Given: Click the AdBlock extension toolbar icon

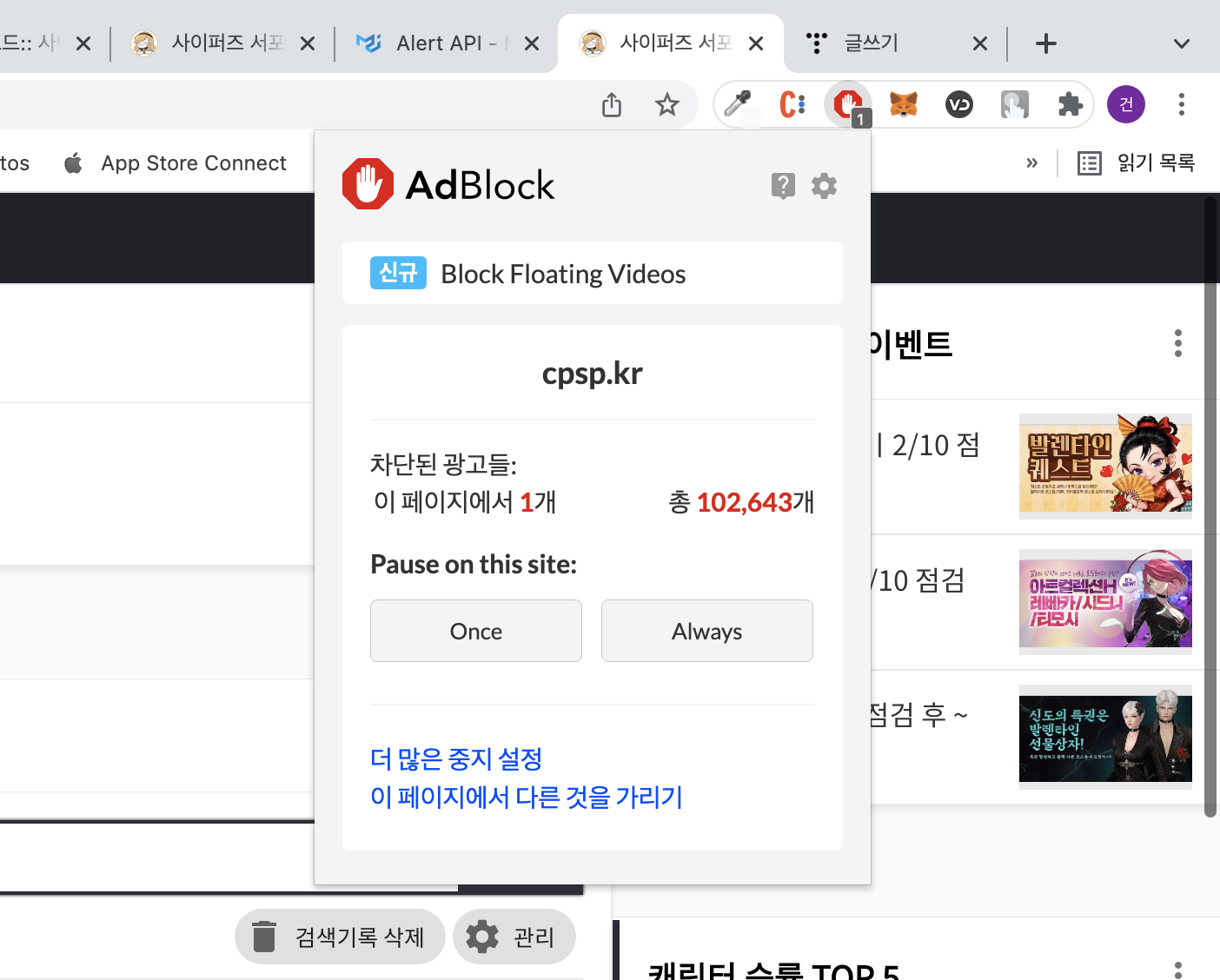Looking at the screenshot, I should tap(848, 105).
